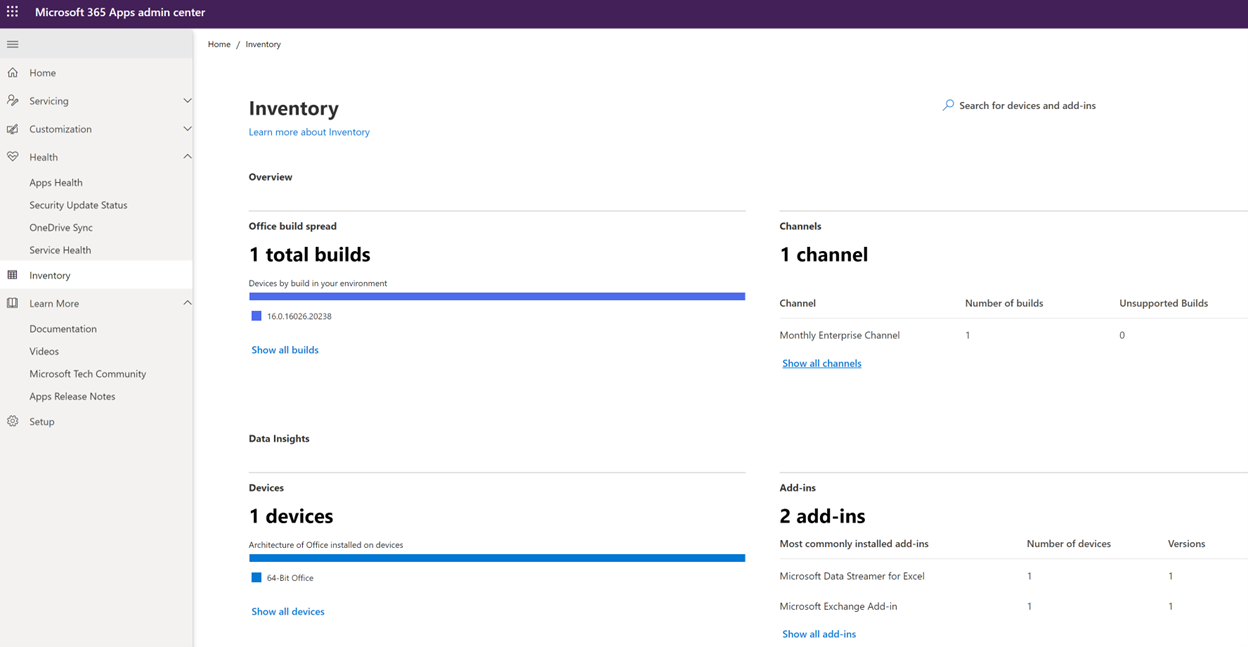
Task: Collapse the navigation with the hamburger toggle
Action: (x=12, y=44)
